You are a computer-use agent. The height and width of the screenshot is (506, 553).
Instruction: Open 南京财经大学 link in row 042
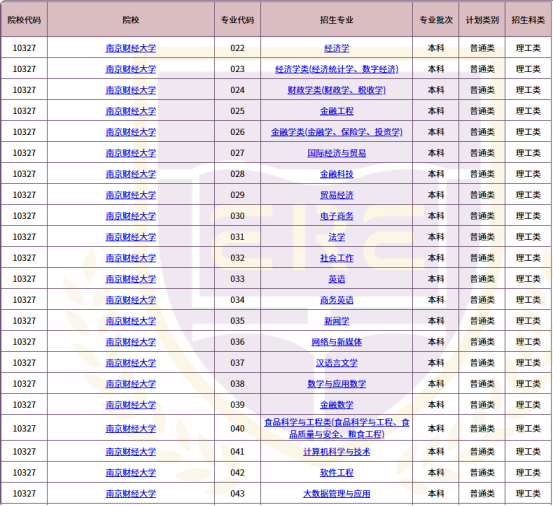[x=130, y=473]
